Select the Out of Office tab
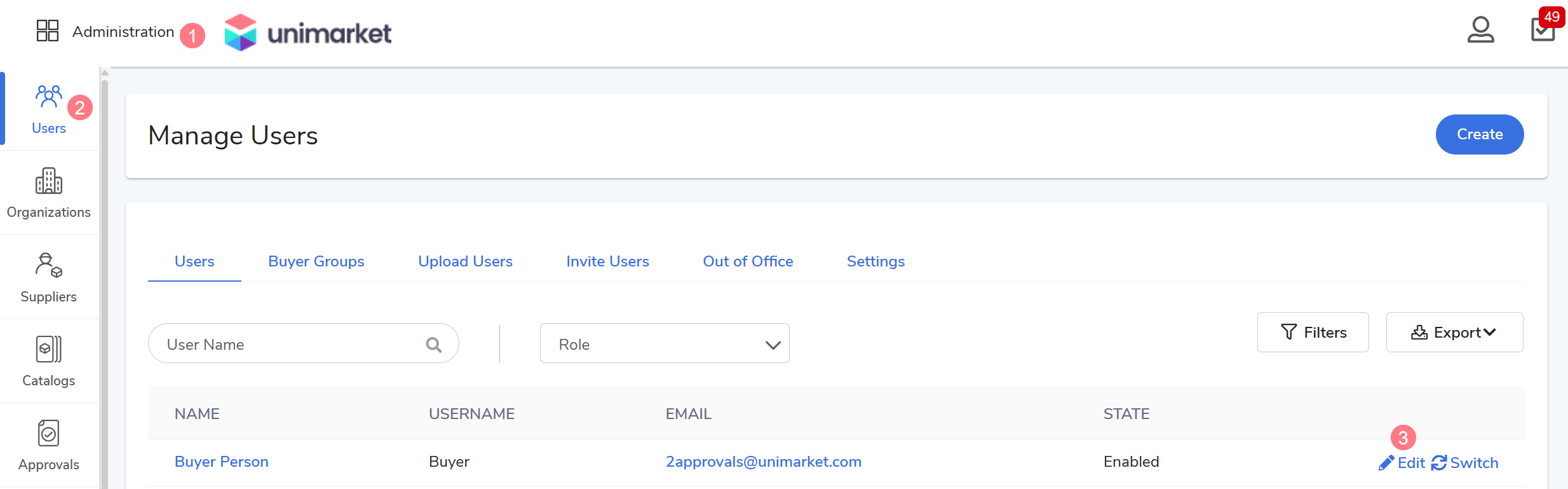The image size is (1568, 489). click(x=748, y=261)
